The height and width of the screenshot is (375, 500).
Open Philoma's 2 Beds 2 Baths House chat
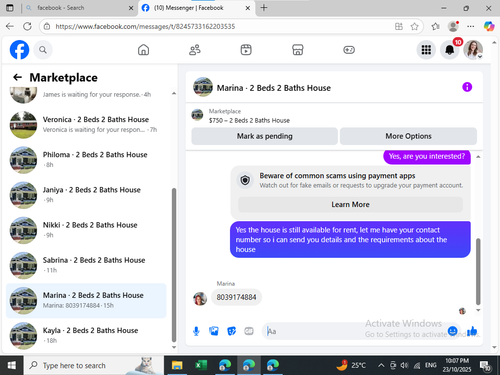[87, 160]
